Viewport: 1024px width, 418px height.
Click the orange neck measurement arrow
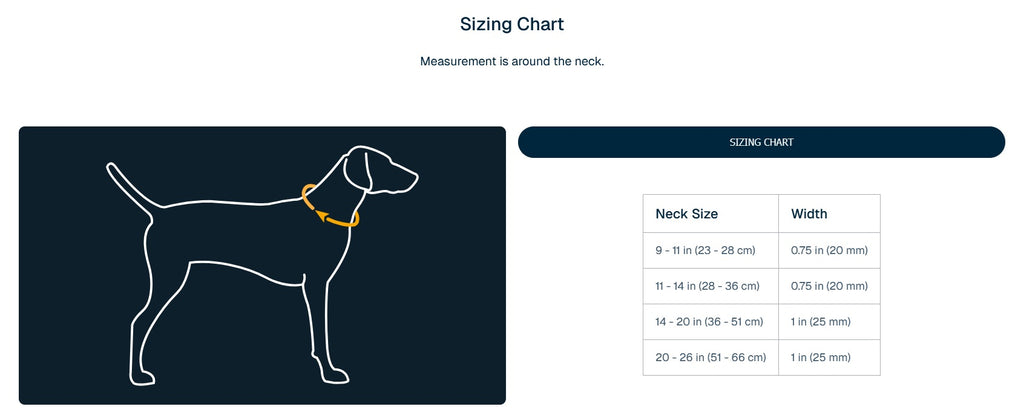(331, 211)
